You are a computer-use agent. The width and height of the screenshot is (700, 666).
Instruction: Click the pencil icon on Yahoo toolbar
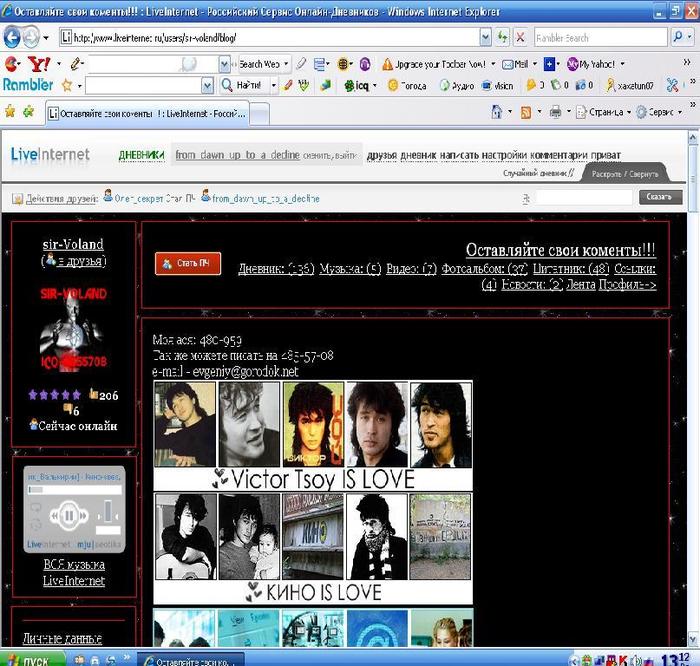coord(75,64)
